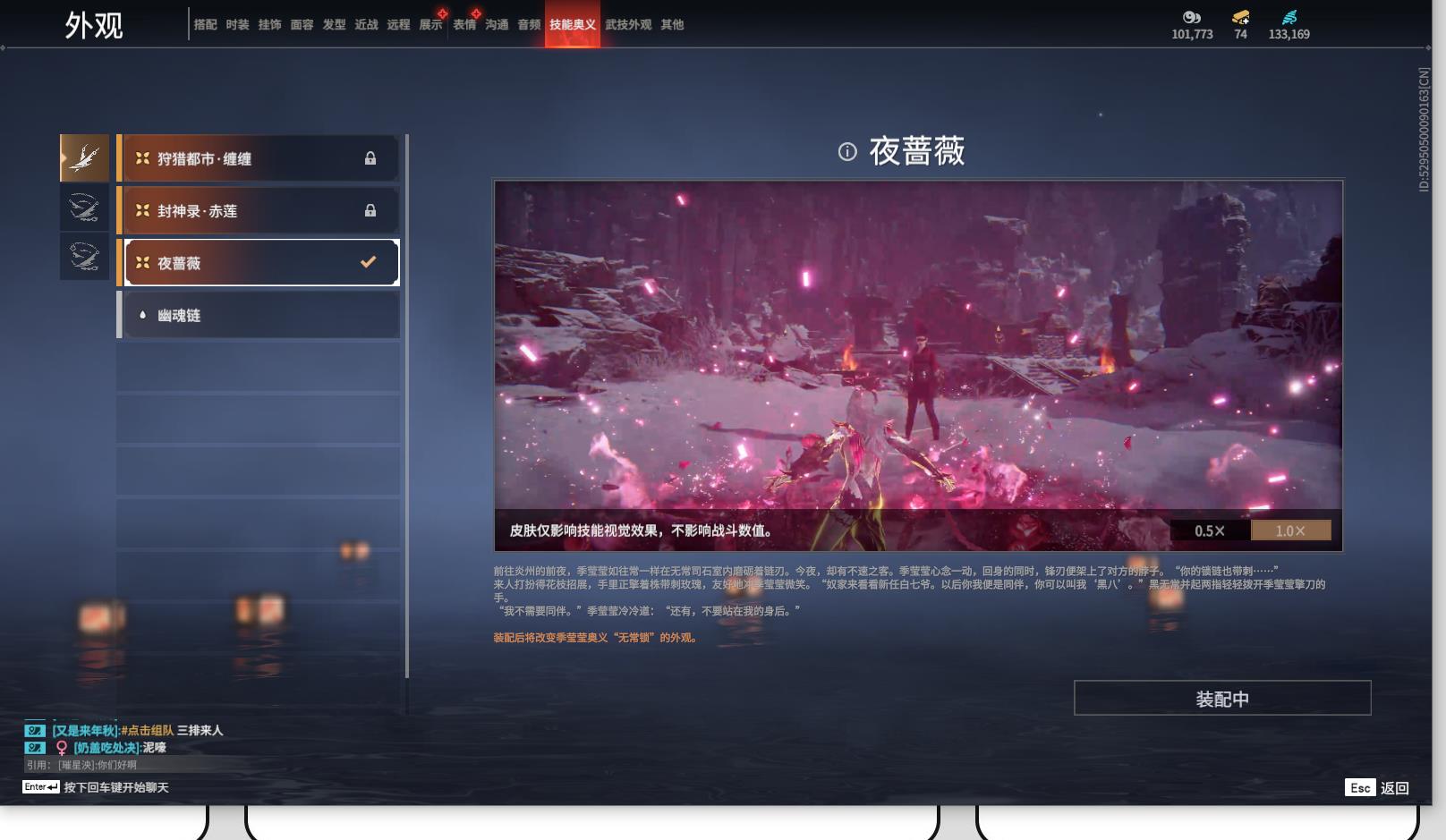Set preview speed to 1.0×
The width and height of the screenshot is (1446, 840).
[1290, 530]
